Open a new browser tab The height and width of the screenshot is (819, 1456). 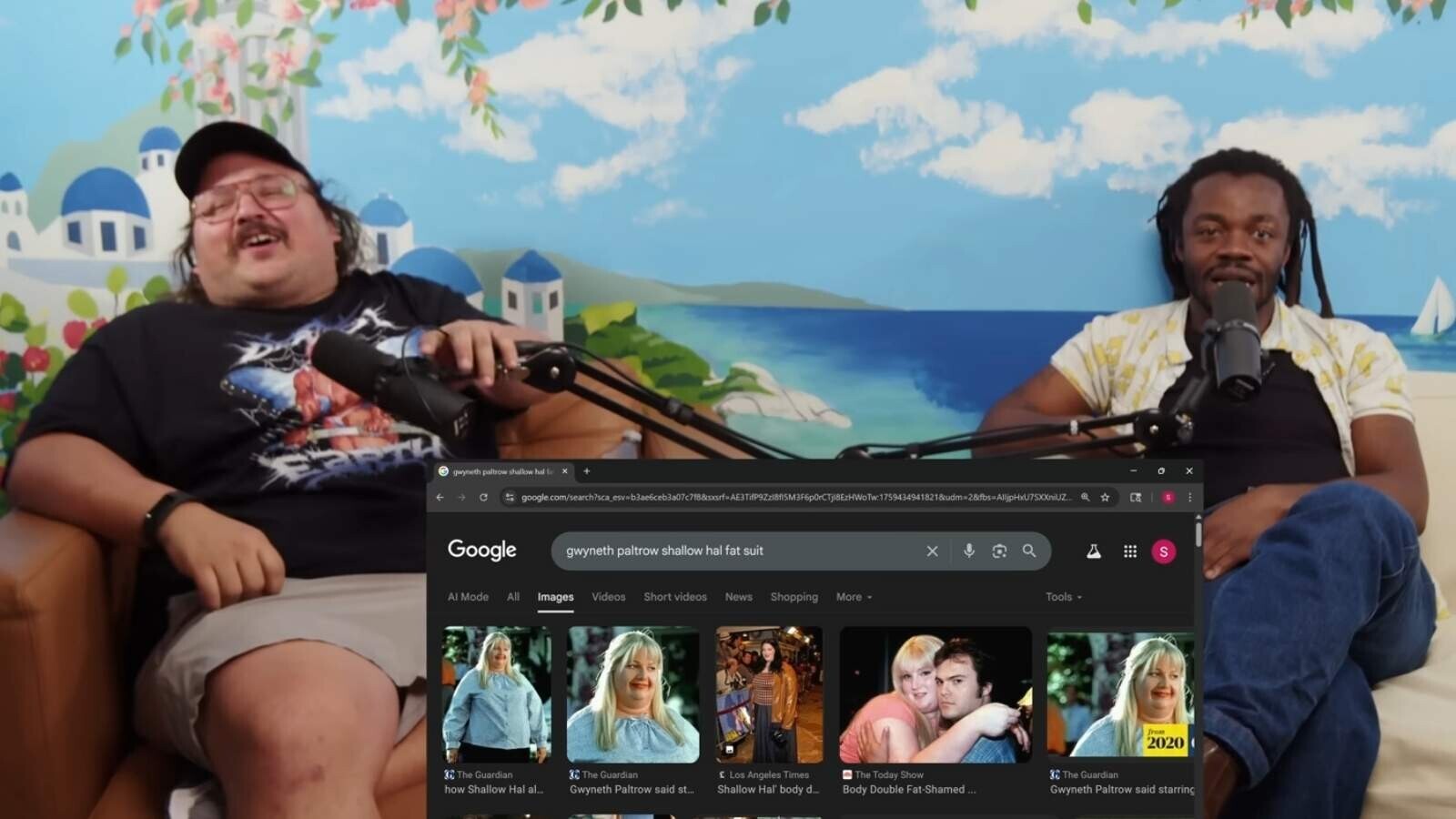click(x=587, y=471)
